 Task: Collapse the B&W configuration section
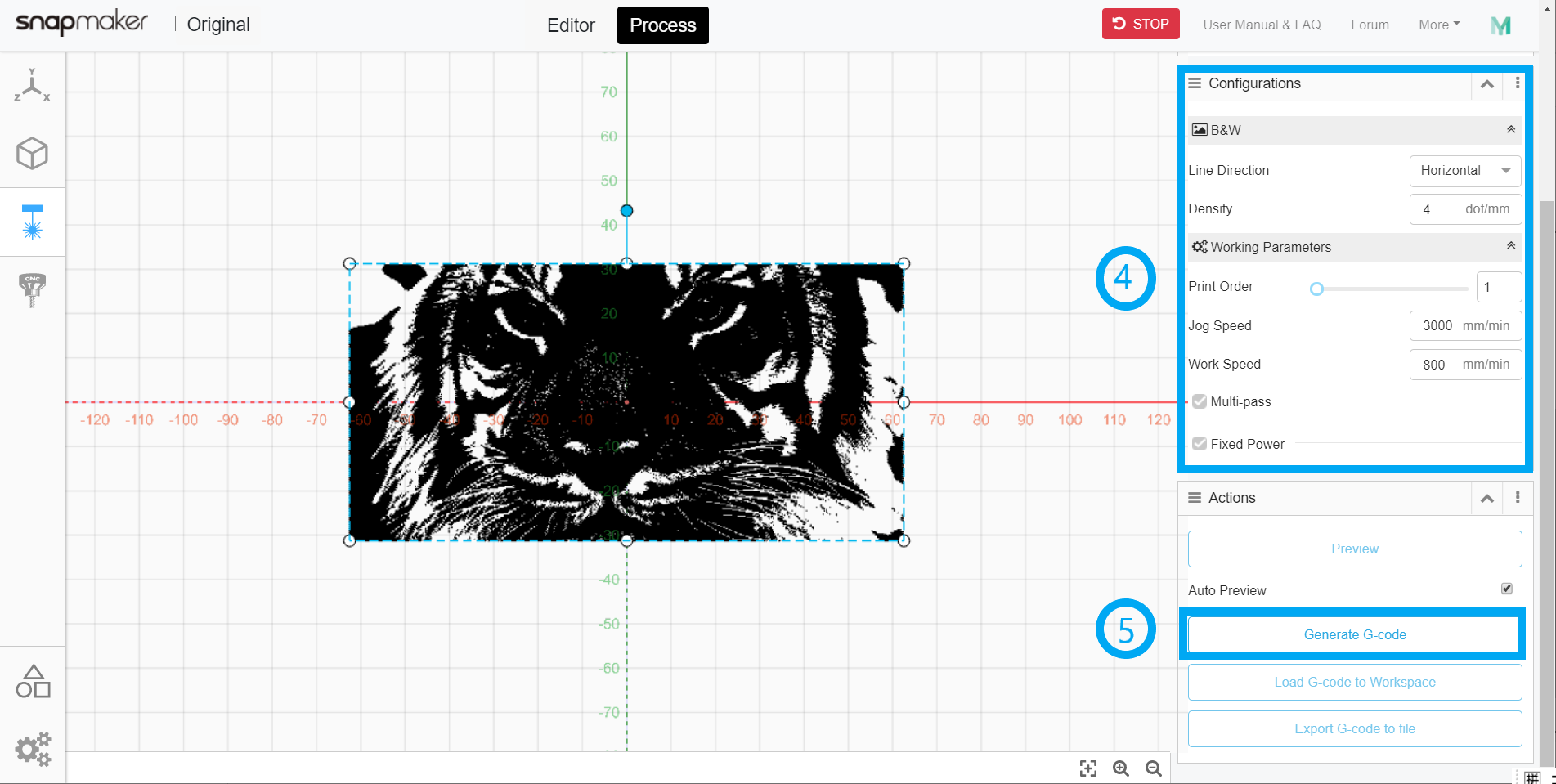click(x=1510, y=129)
